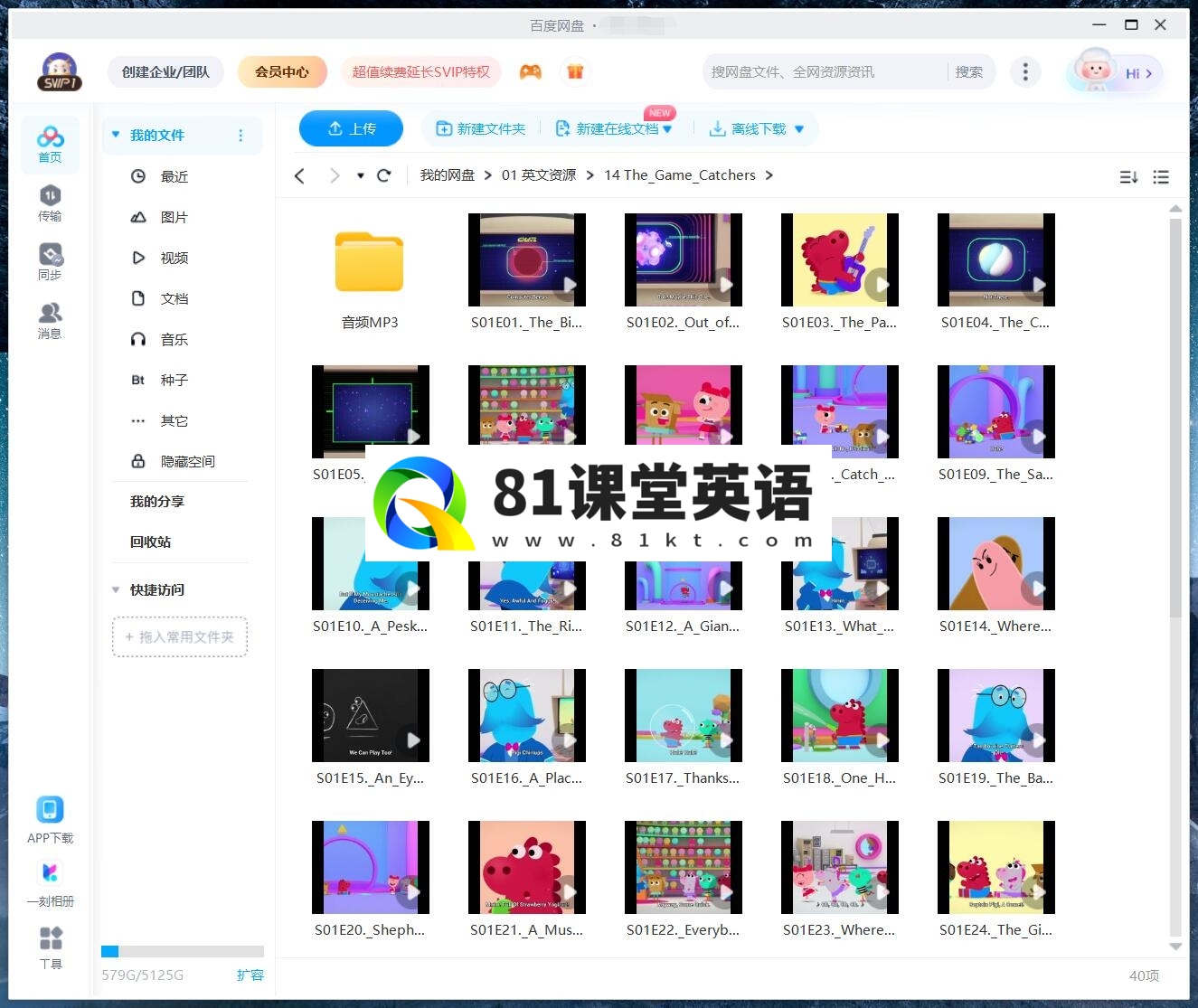The height and width of the screenshot is (1008, 1198).
Task: Click 01 英文资源 breadcrumb
Action: (539, 175)
